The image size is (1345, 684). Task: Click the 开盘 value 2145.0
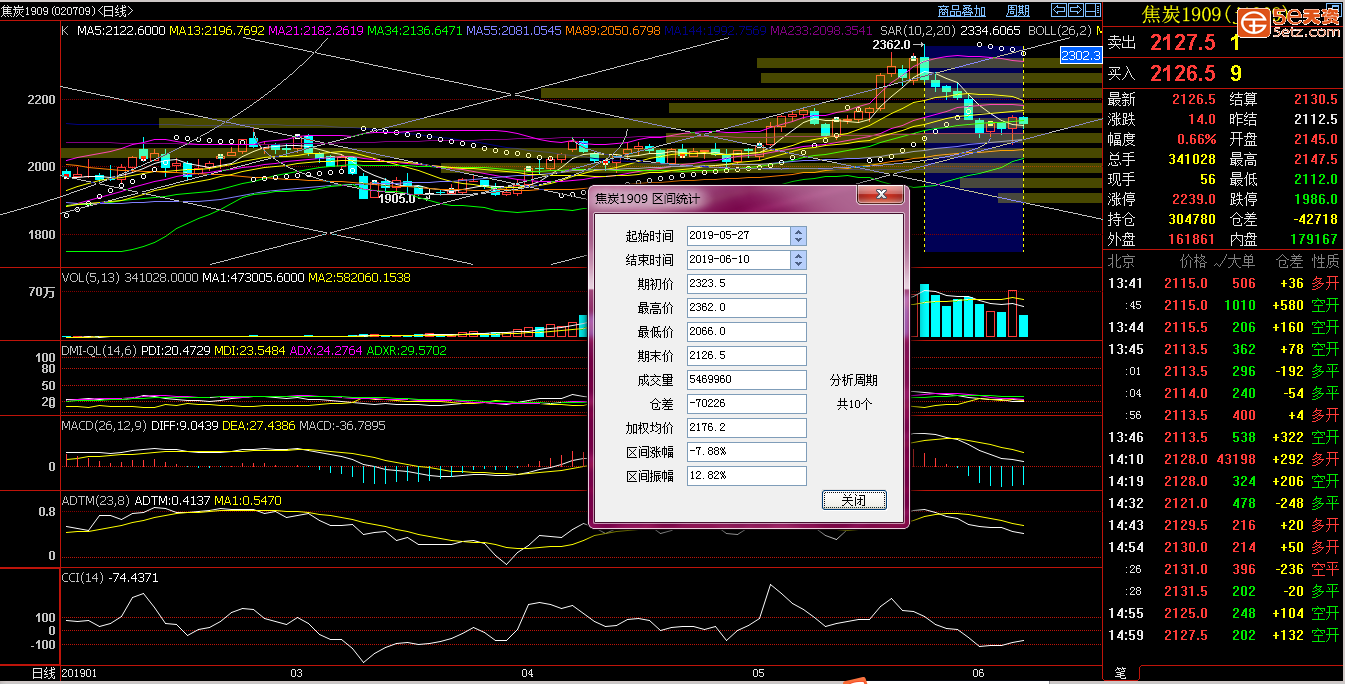click(1315, 139)
